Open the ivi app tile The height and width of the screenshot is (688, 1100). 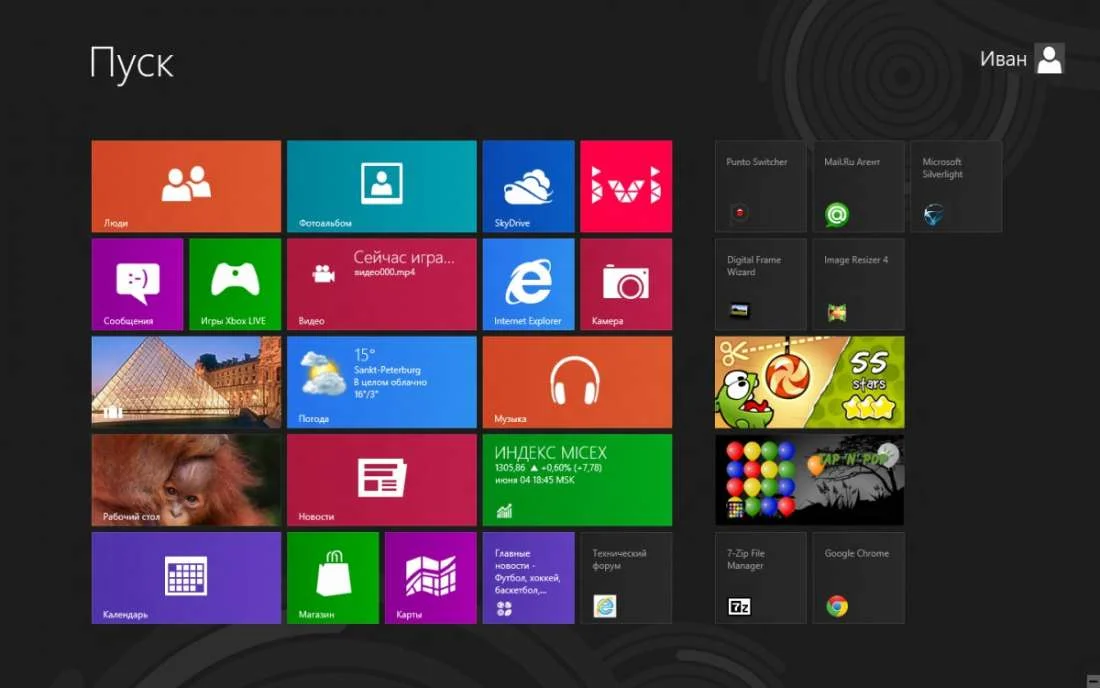(x=626, y=186)
